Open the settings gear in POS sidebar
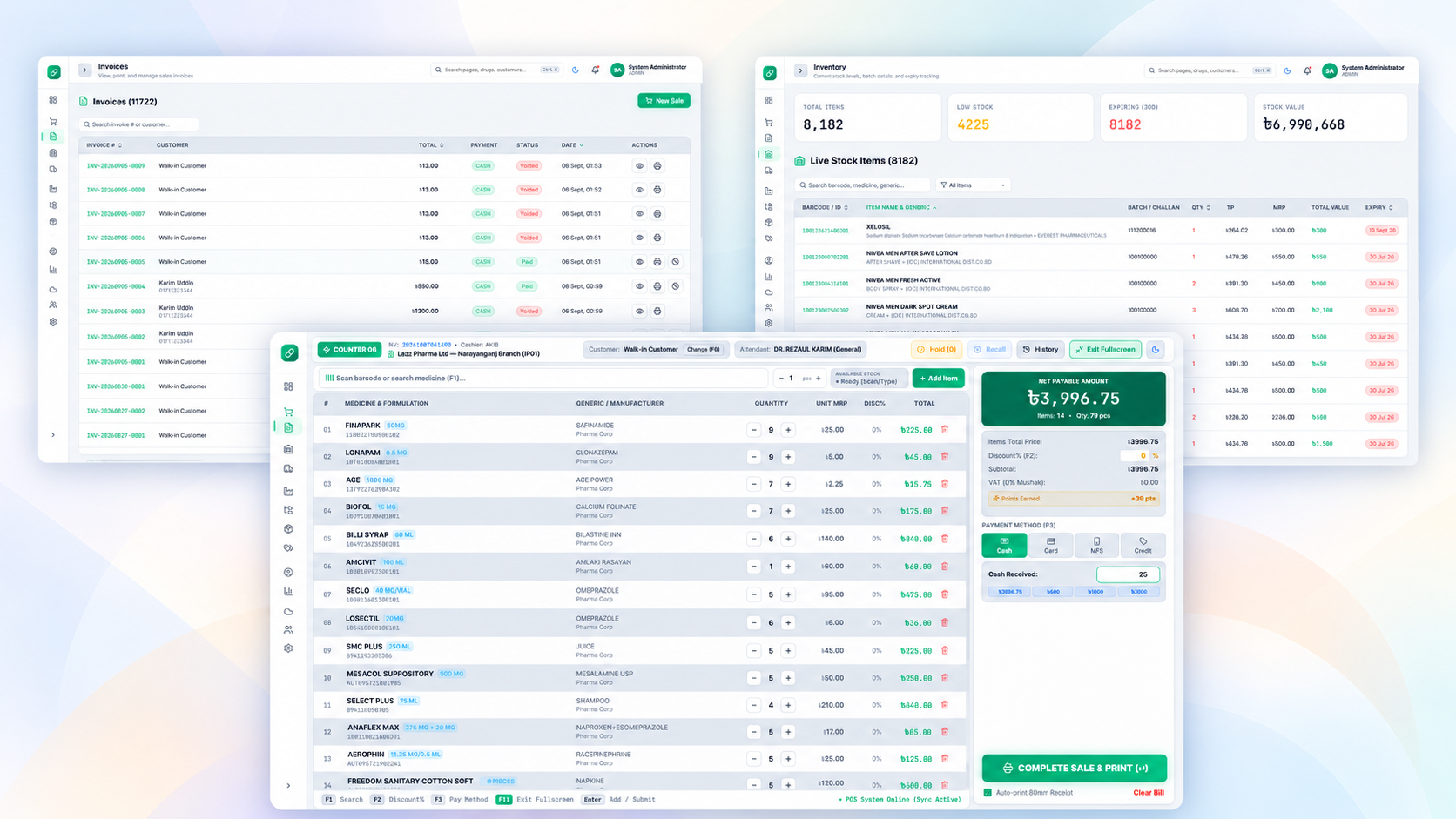This screenshot has height=819, width=1456. point(288,648)
